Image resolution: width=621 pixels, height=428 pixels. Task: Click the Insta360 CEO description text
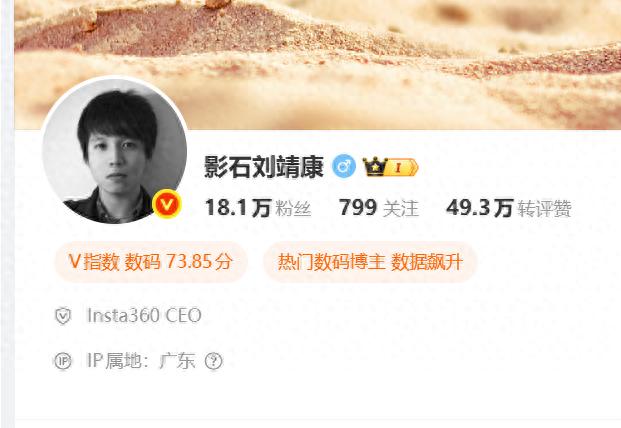point(144,316)
